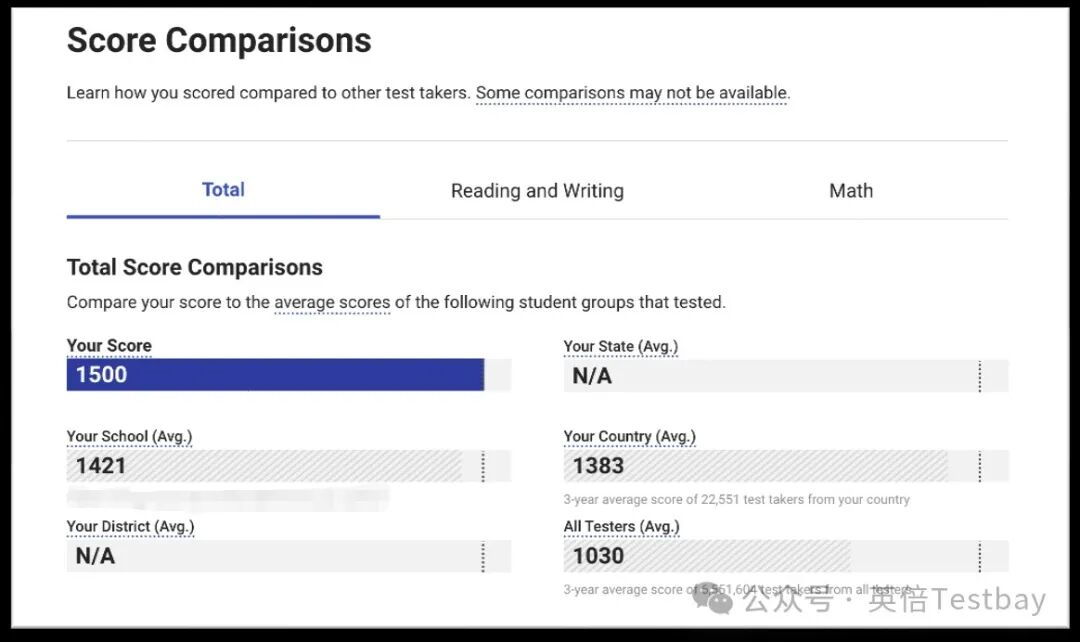Click the "Your Score" label

tap(109, 346)
